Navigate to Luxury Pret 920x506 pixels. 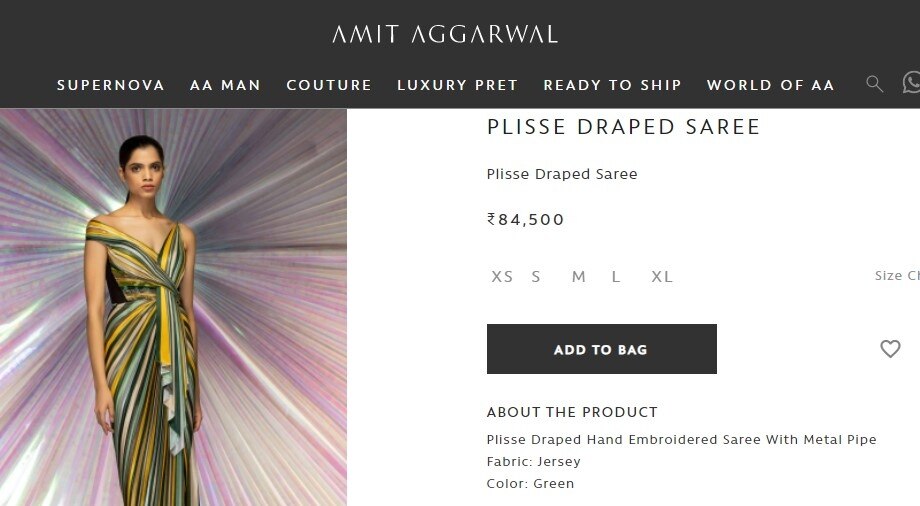(457, 85)
